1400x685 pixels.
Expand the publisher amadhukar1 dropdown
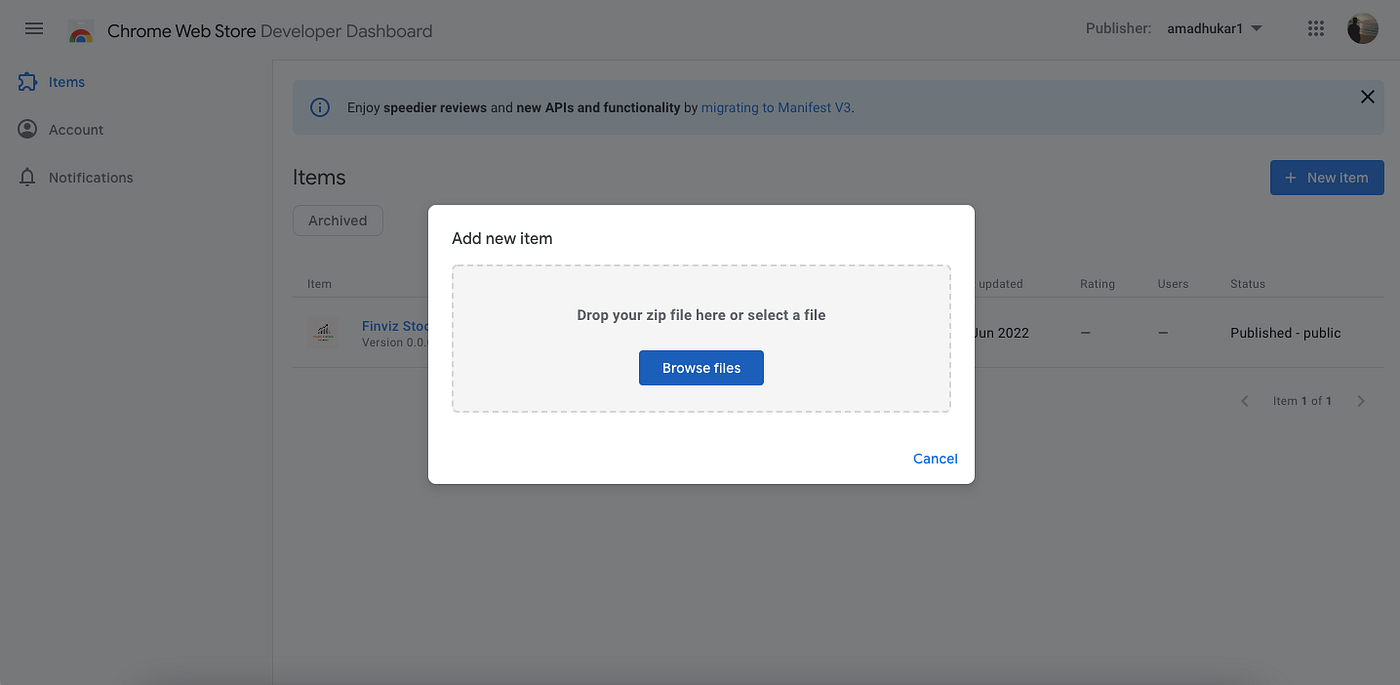pos(1215,28)
